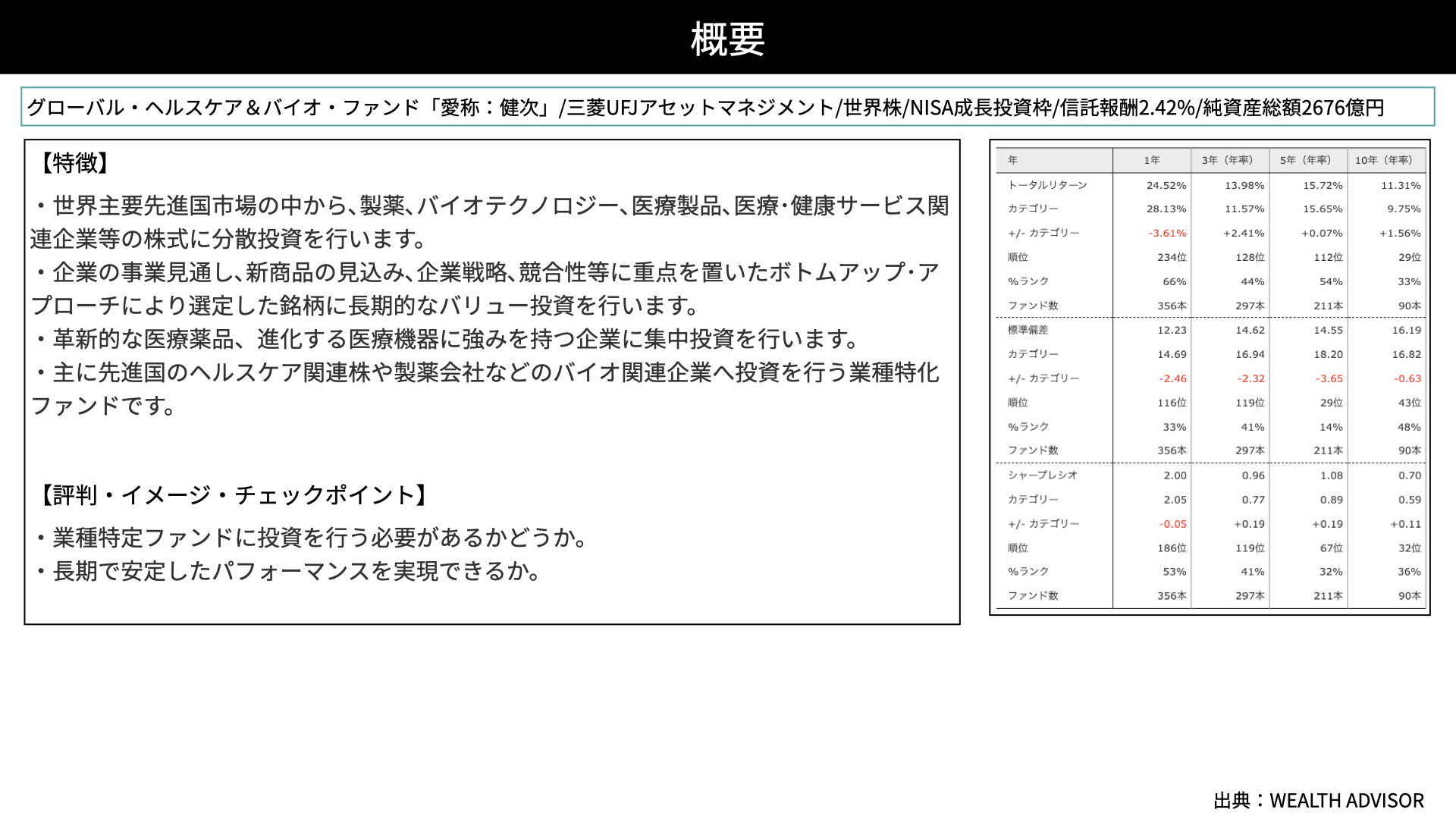Click category return 28.13%
Image resolution: width=1456 pixels, height=819 pixels.
pyautogui.click(x=1166, y=209)
